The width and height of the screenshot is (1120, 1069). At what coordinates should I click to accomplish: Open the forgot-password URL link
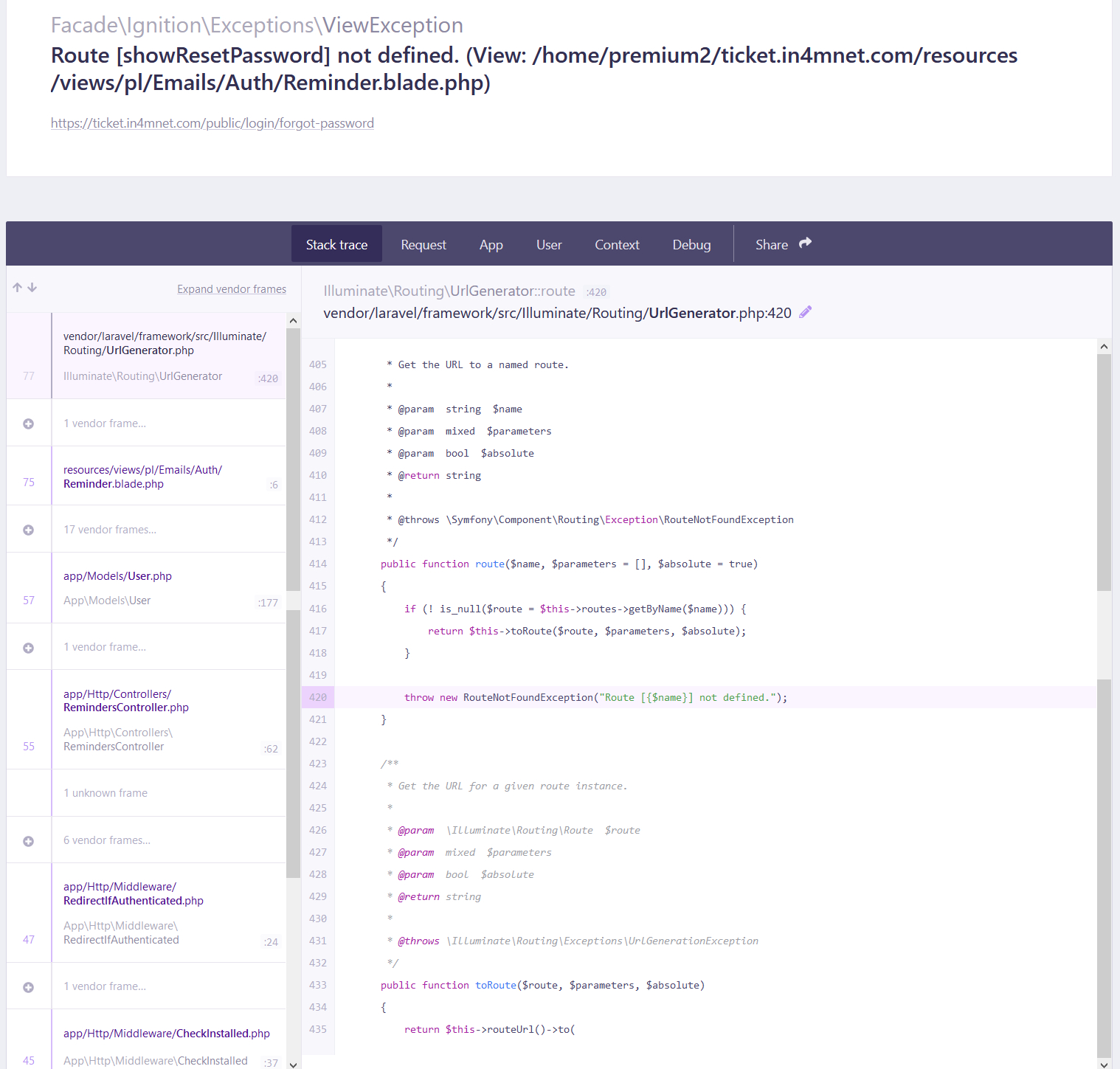(x=212, y=123)
